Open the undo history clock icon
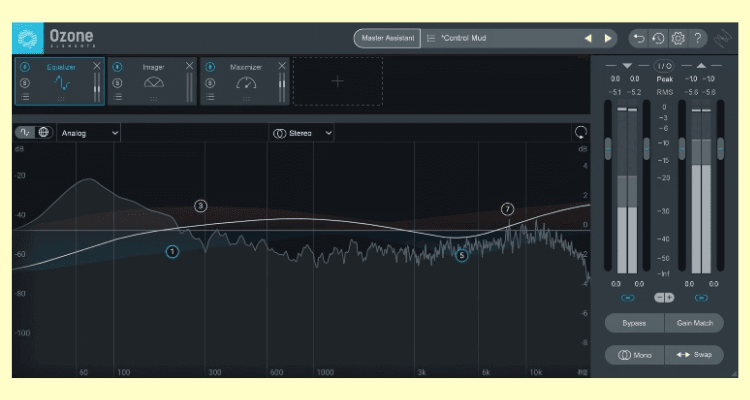 (x=658, y=38)
